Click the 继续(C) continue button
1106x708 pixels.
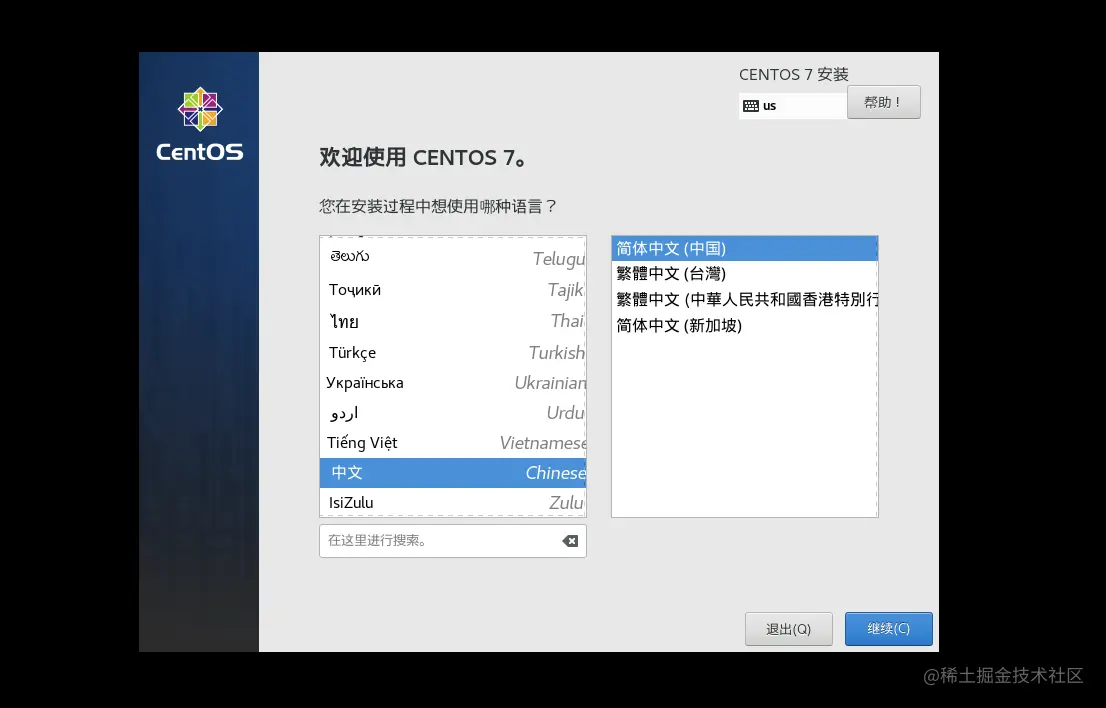click(889, 628)
